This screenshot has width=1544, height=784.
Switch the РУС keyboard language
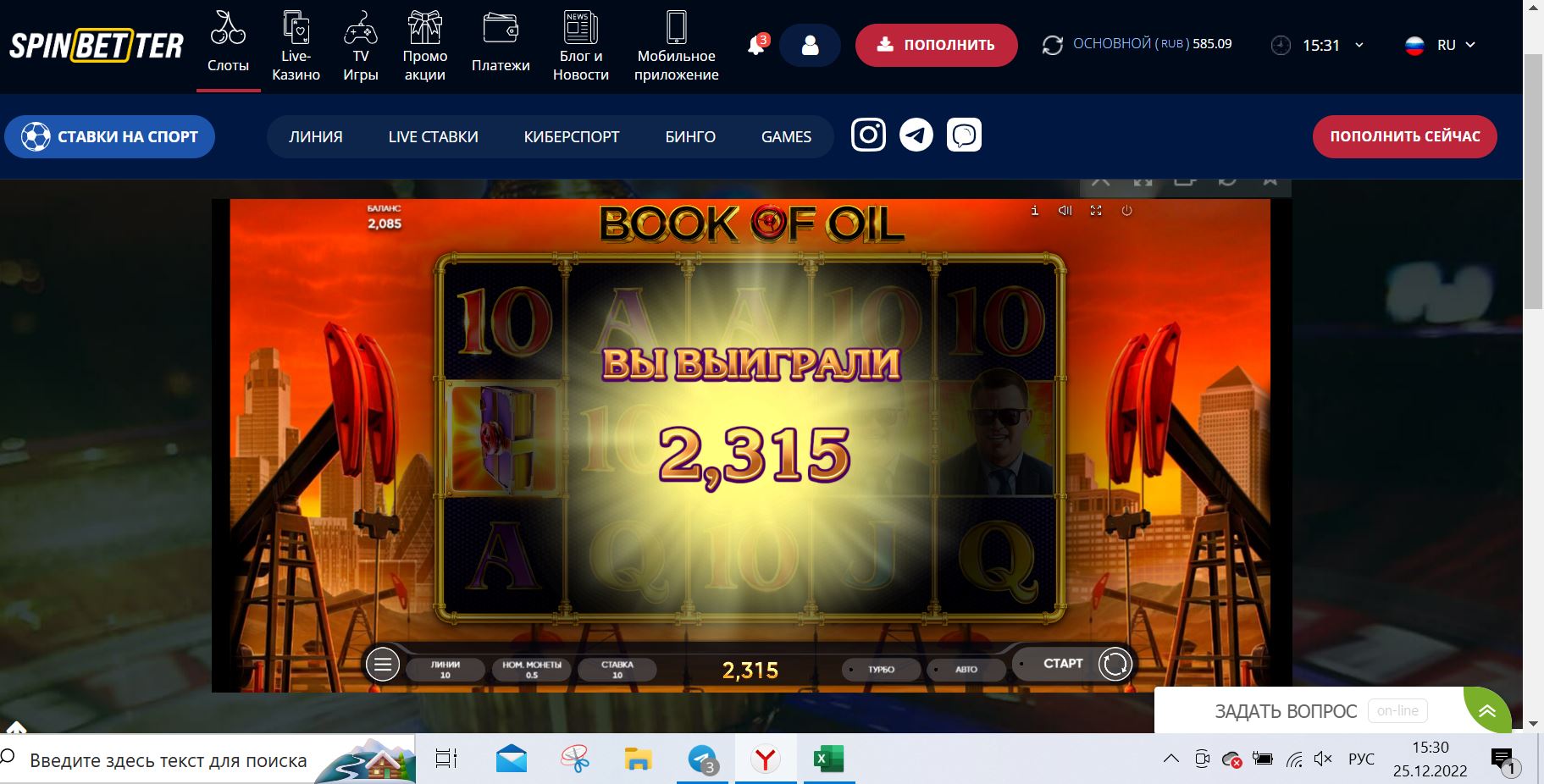click(x=1361, y=759)
